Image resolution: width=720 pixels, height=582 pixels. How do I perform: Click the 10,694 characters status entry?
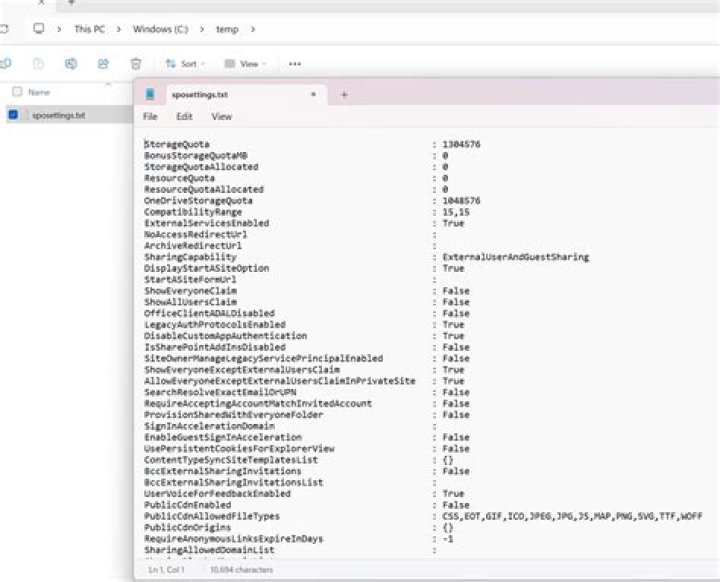click(242, 570)
